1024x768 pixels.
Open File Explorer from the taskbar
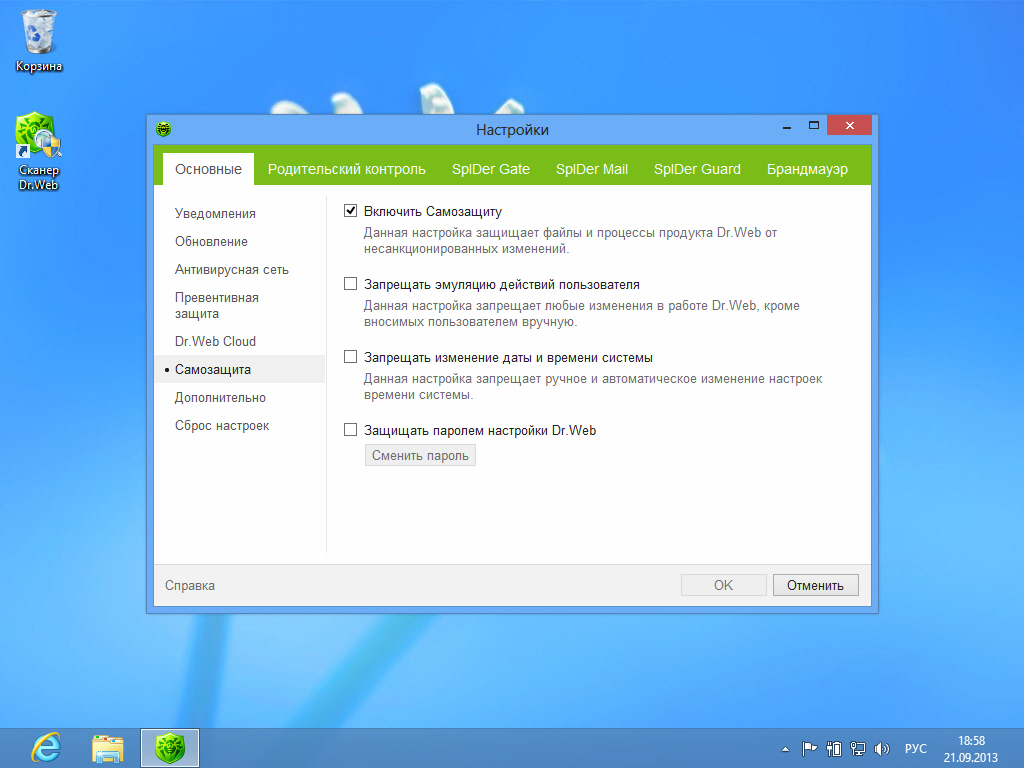[x=108, y=748]
